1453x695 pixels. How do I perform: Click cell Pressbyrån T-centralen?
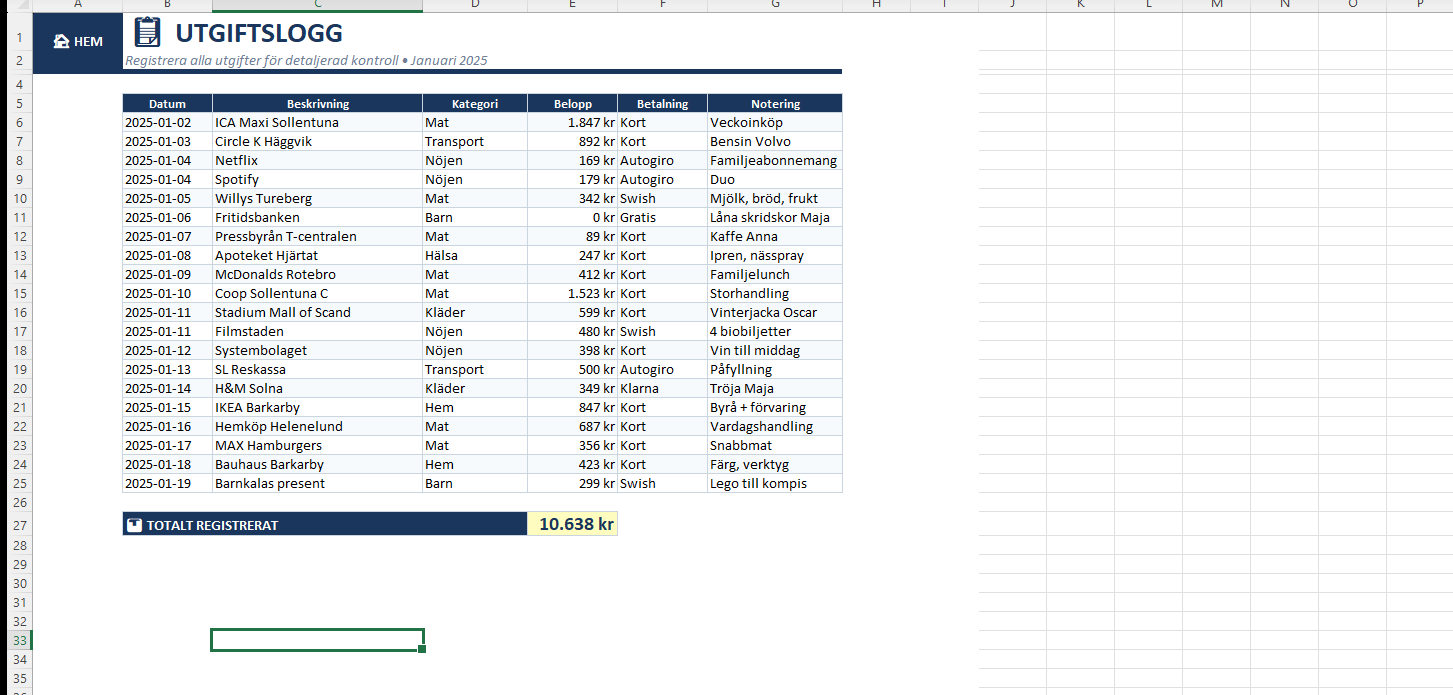[x=317, y=236]
